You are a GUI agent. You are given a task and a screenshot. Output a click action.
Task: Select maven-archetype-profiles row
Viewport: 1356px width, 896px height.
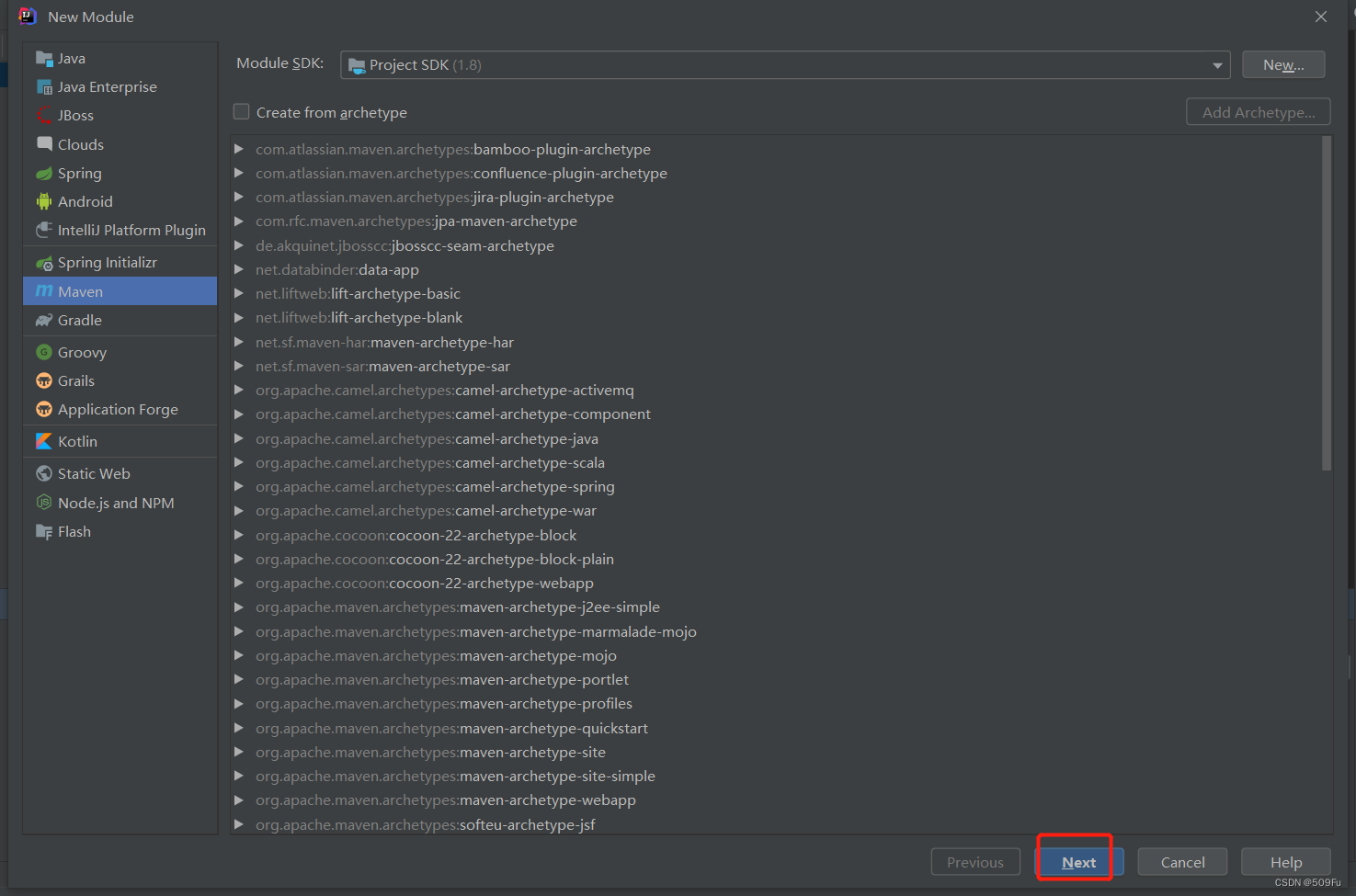click(775, 703)
